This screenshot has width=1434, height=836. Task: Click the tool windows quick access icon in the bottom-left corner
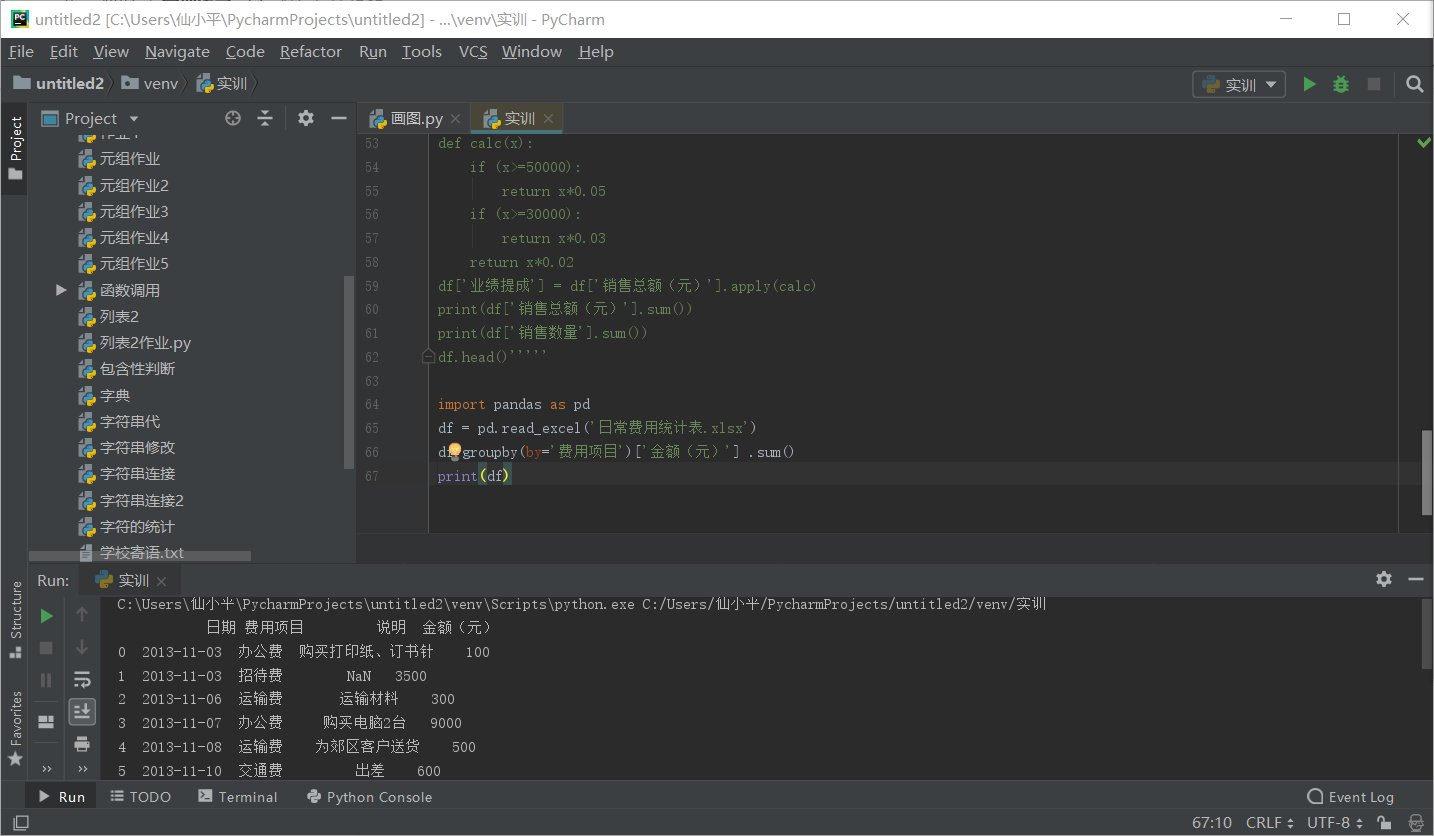(20, 824)
